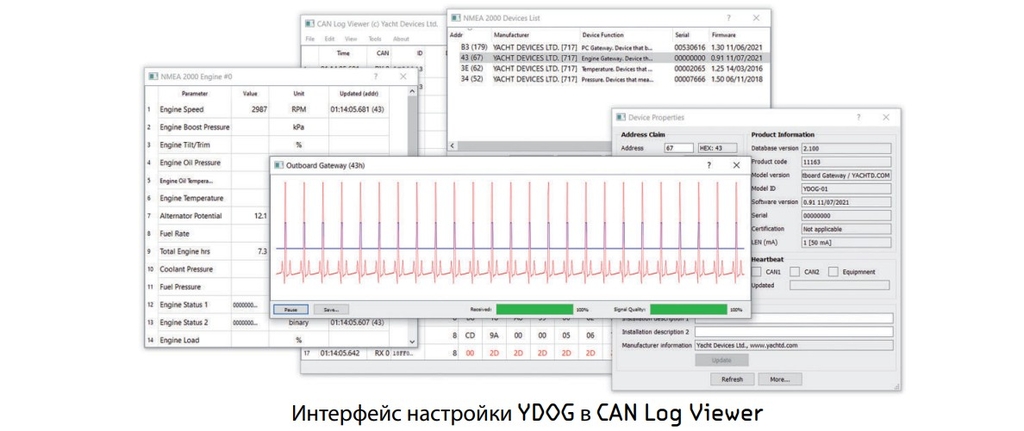Click the Device Properties window title icon
This screenshot has width=1024, height=431.
click(x=620, y=118)
